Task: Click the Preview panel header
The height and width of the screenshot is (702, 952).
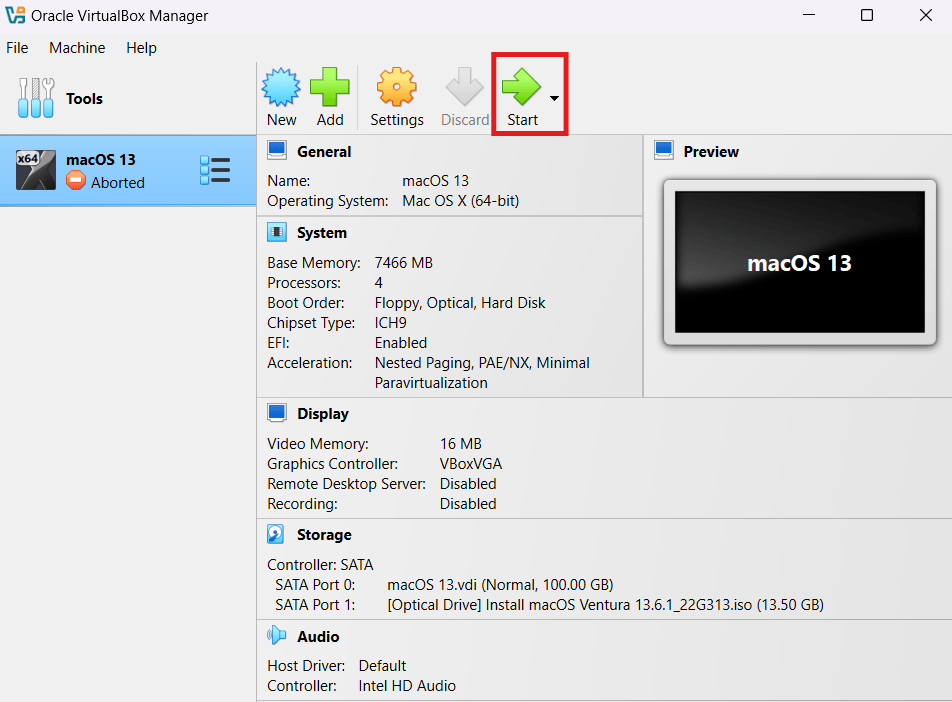Action: coord(710,152)
